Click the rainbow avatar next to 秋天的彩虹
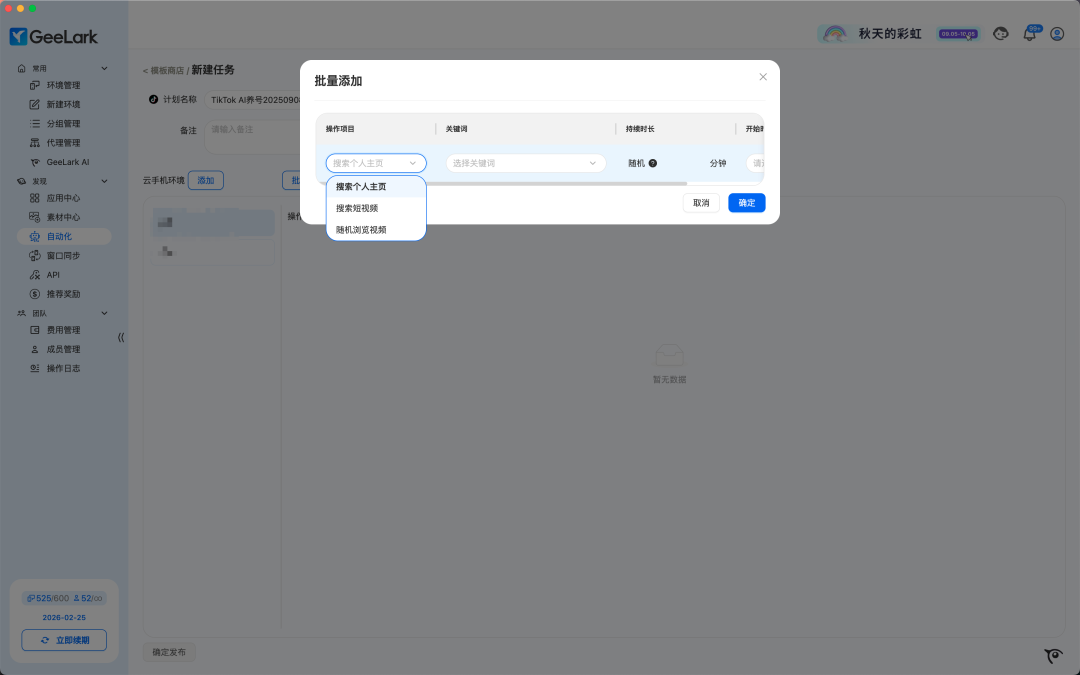The image size is (1080, 675). click(x=833, y=34)
